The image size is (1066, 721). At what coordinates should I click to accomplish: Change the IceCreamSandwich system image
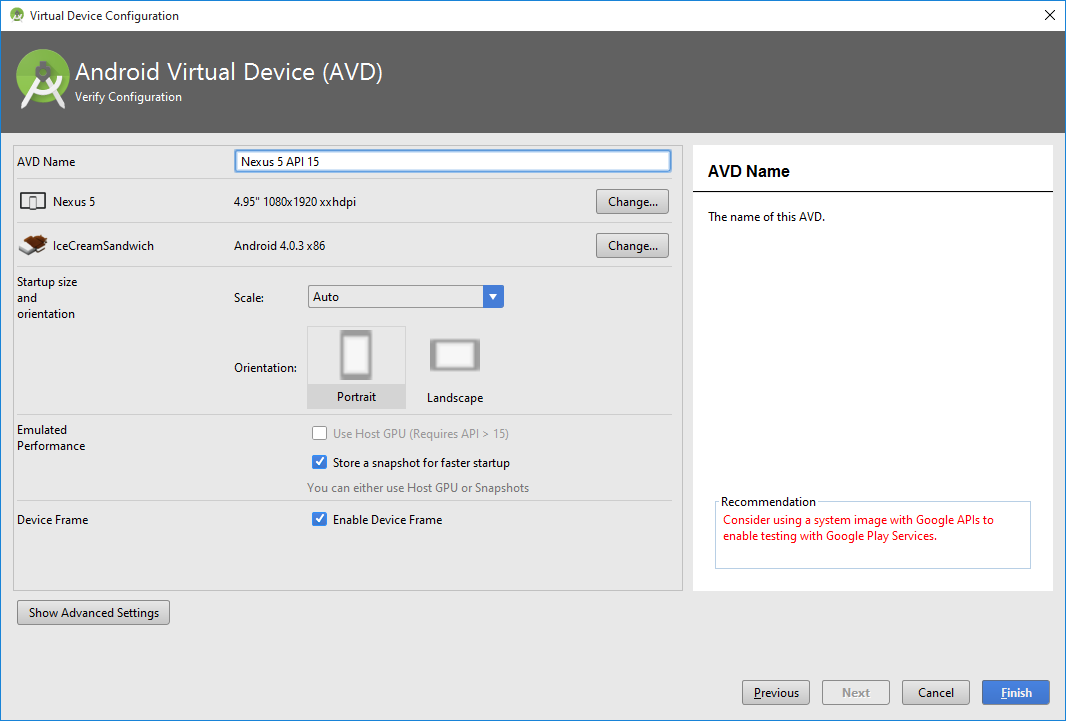coord(632,246)
